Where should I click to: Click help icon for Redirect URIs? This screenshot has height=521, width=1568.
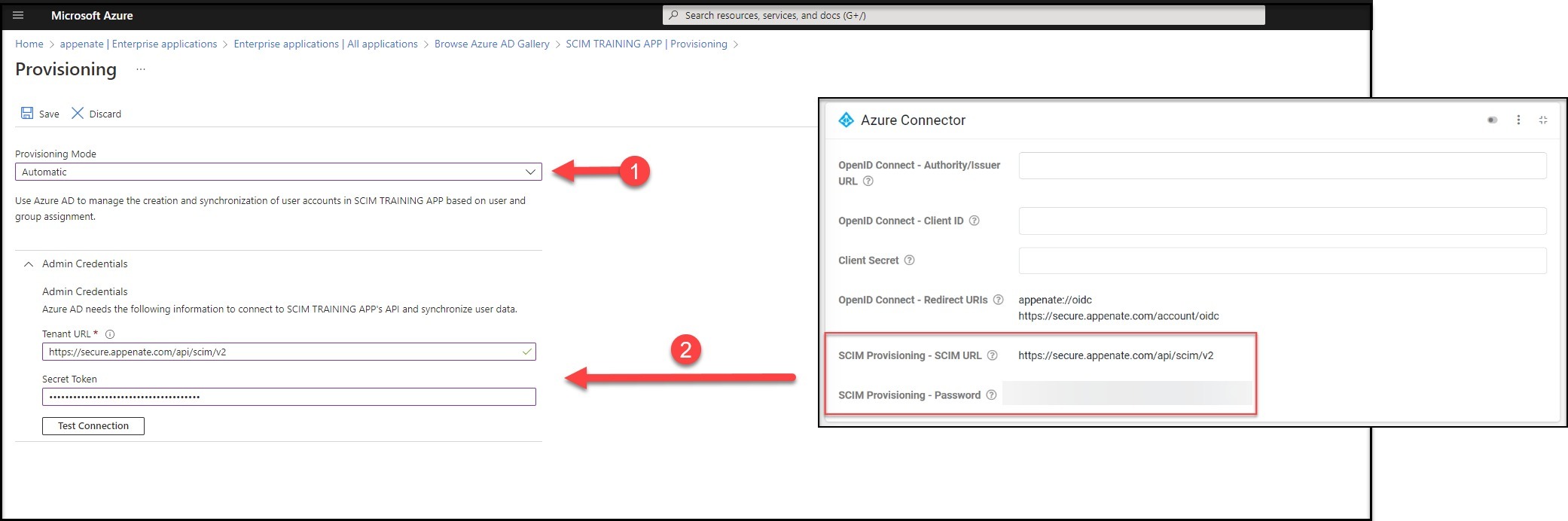click(998, 300)
